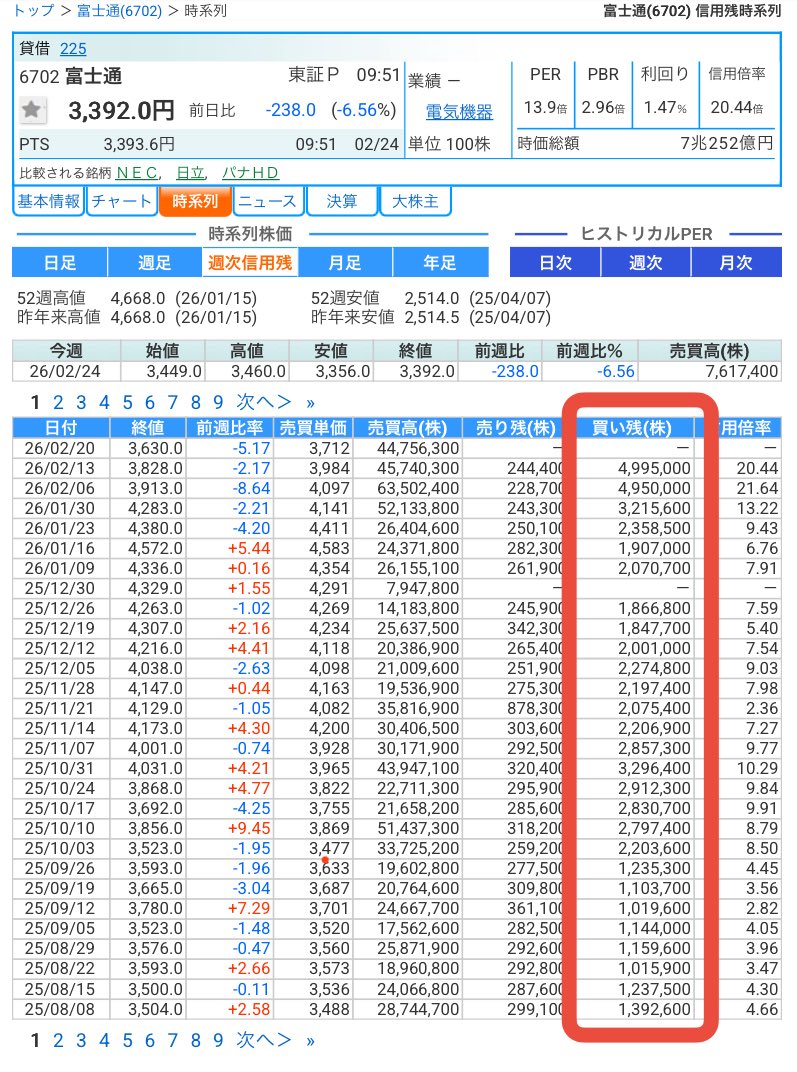Open the 富士通(6702) breadcrumb link
Viewport: 797px width, 1072px height.
(x=119, y=11)
